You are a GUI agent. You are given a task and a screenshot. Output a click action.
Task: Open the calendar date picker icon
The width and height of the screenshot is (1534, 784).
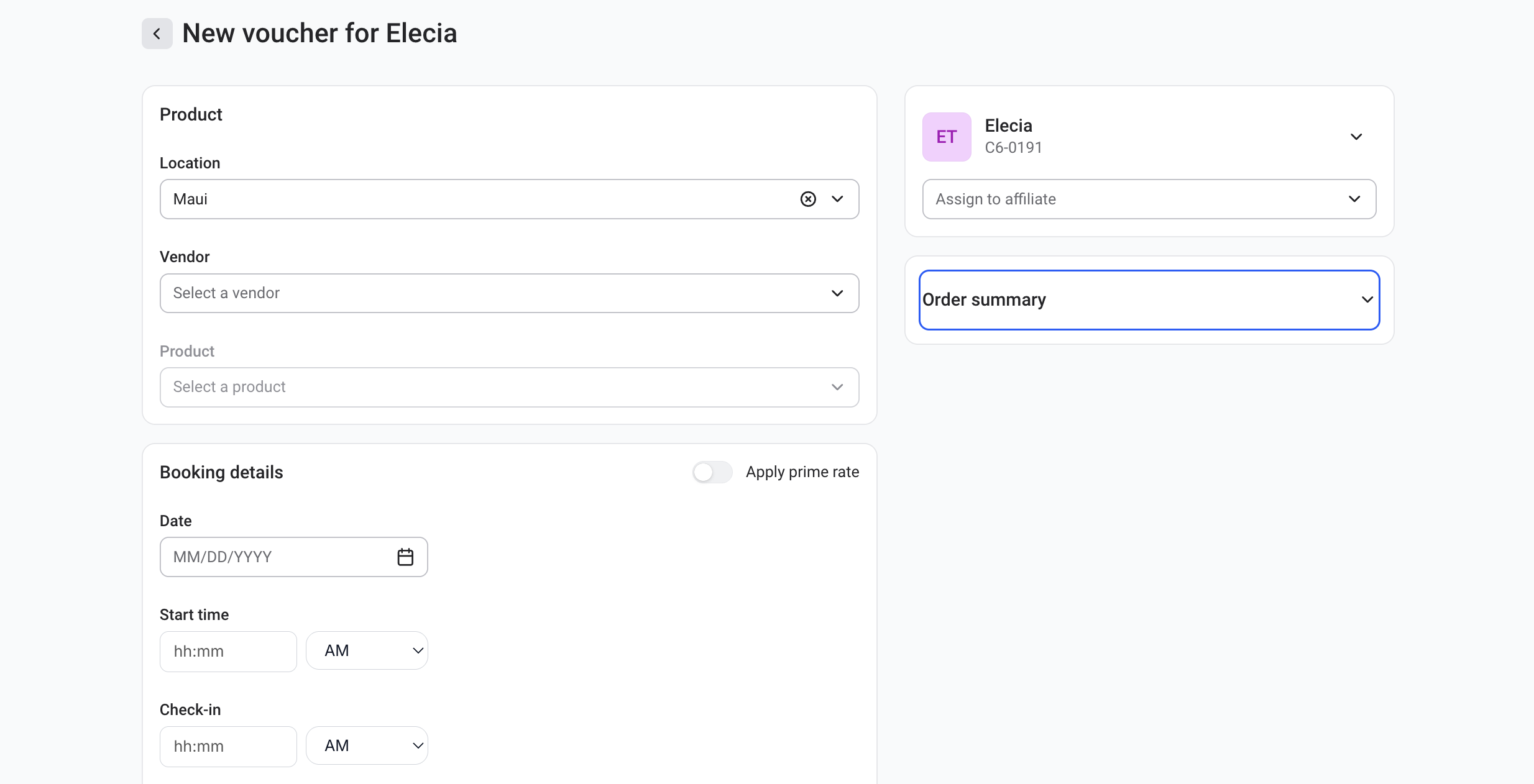click(405, 557)
